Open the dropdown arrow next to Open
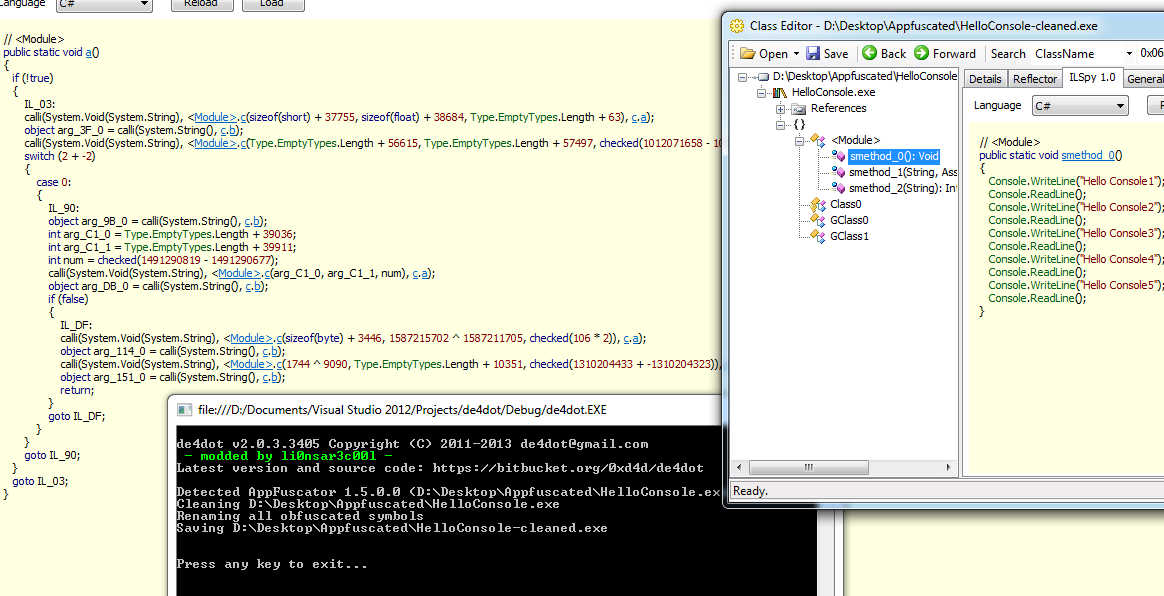 tap(796, 54)
